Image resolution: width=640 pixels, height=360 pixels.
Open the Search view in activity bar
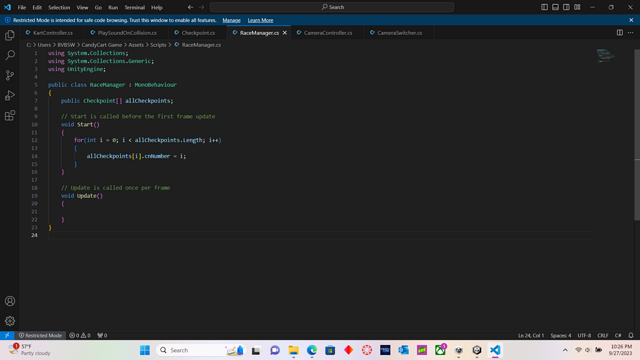[10, 55]
